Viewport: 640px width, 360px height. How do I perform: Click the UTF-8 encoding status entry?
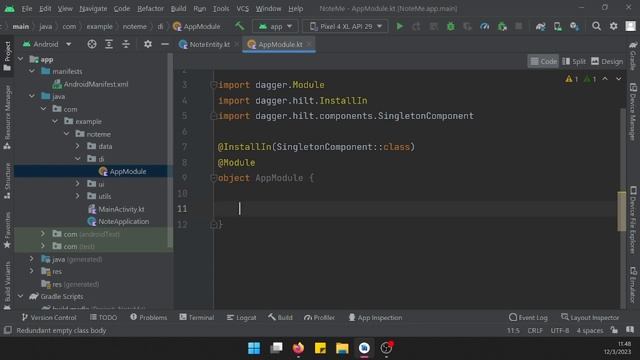[560, 331]
